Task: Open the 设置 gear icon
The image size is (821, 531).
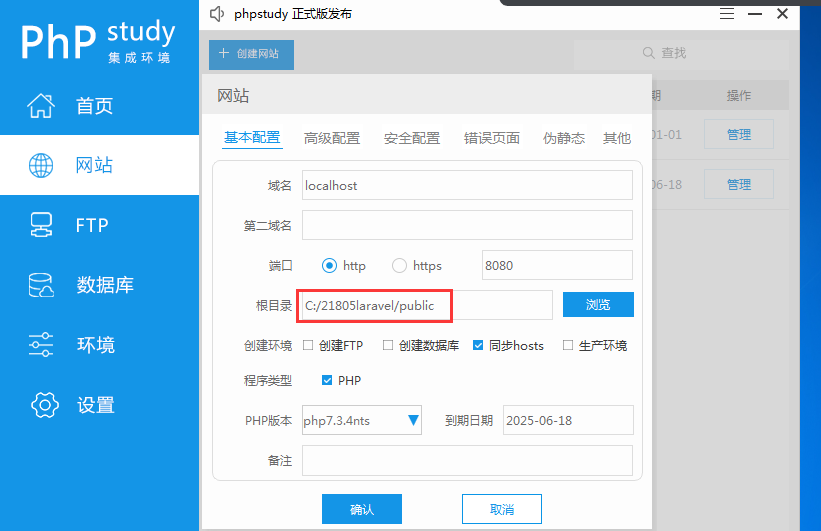Action: [45, 405]
